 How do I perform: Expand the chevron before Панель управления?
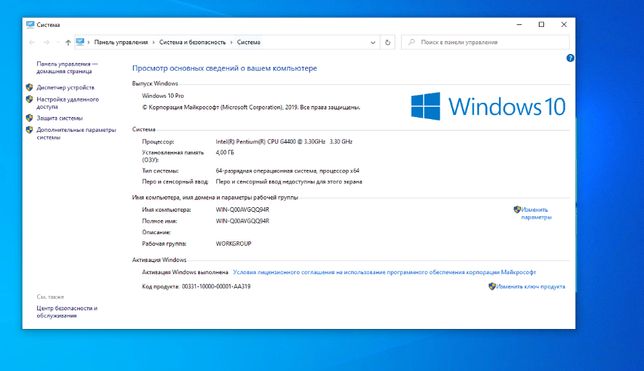pos(89,42)
